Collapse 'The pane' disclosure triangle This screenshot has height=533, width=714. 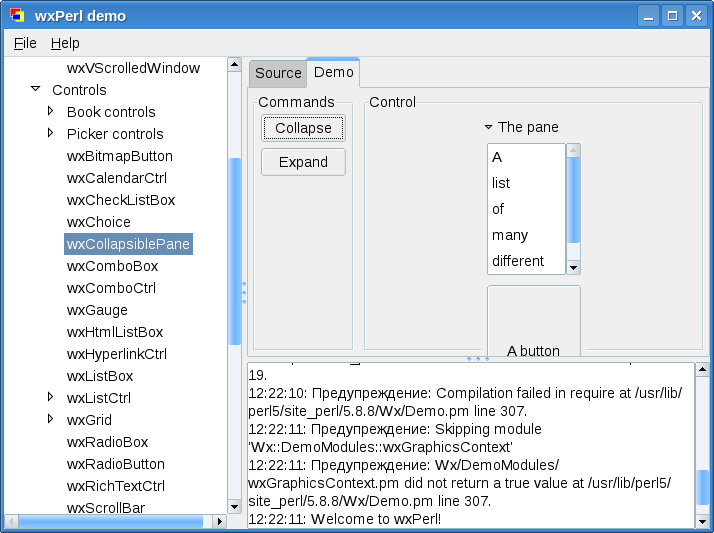click(x=488, y=127)
